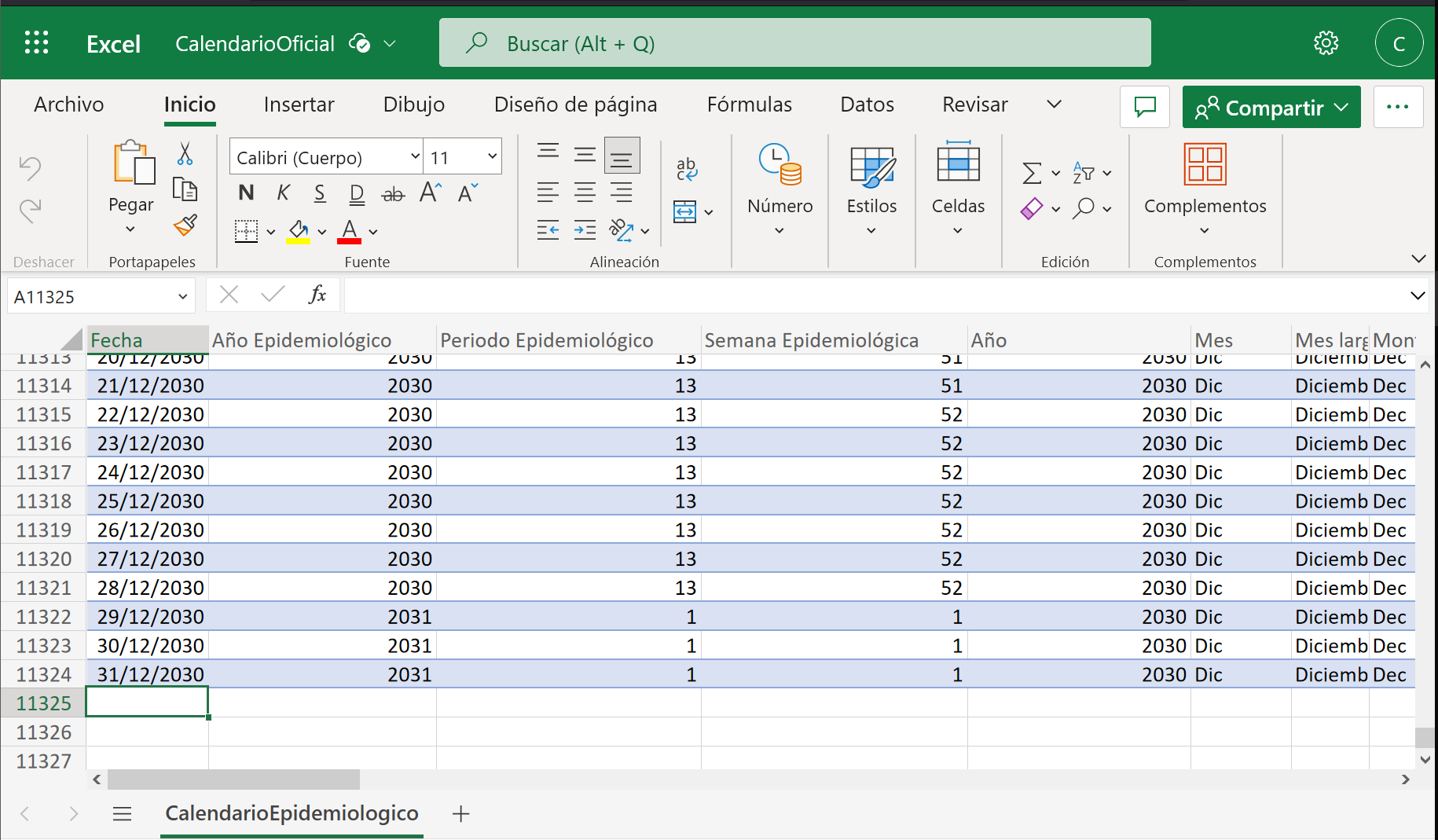1438x840 pixels.
Task: Toggle bold formatting
Action: tap(246, 193)
